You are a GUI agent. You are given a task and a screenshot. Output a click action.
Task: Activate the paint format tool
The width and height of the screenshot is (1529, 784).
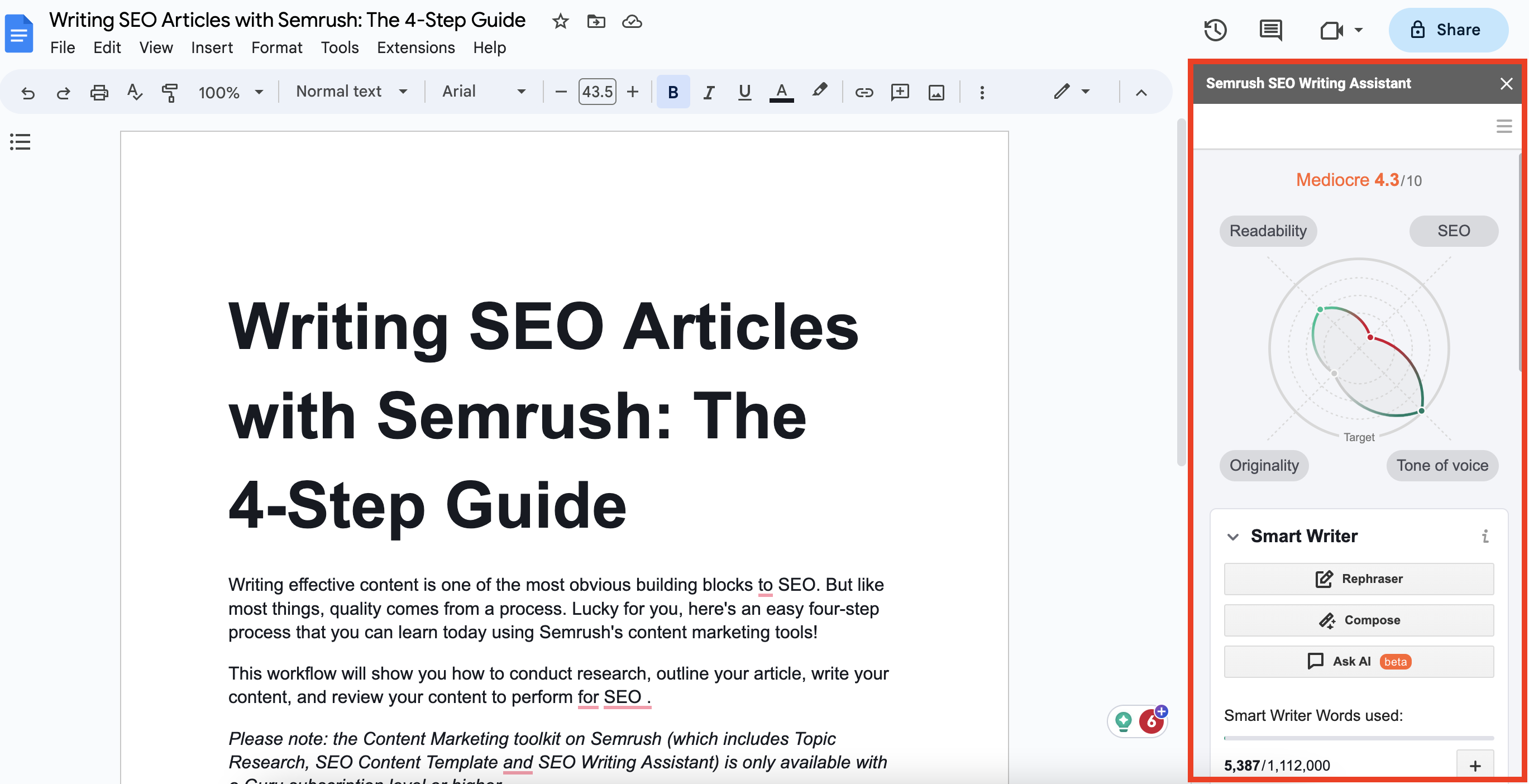170,93
